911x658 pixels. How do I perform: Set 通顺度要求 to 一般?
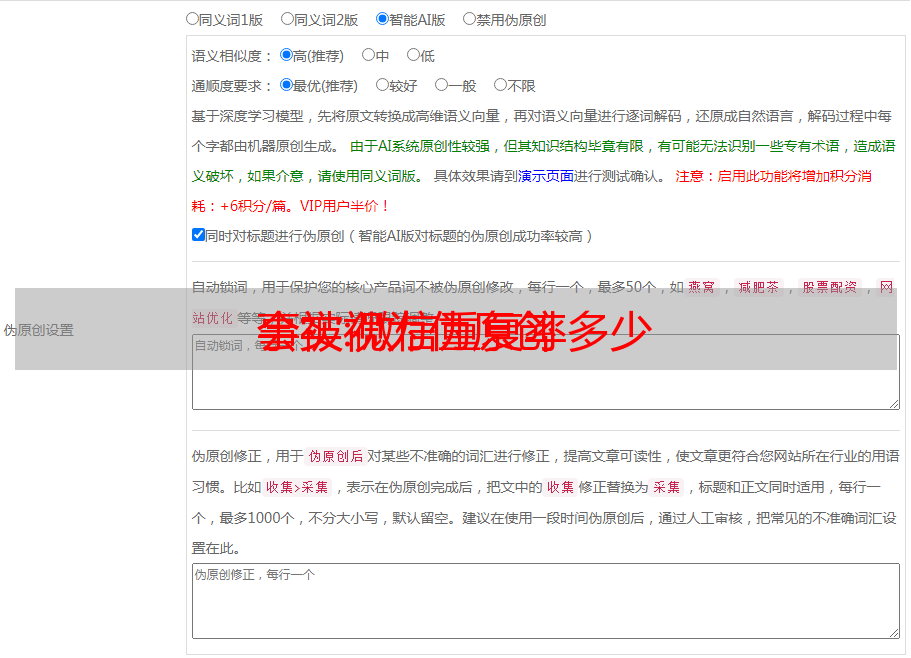pos(442,86)
